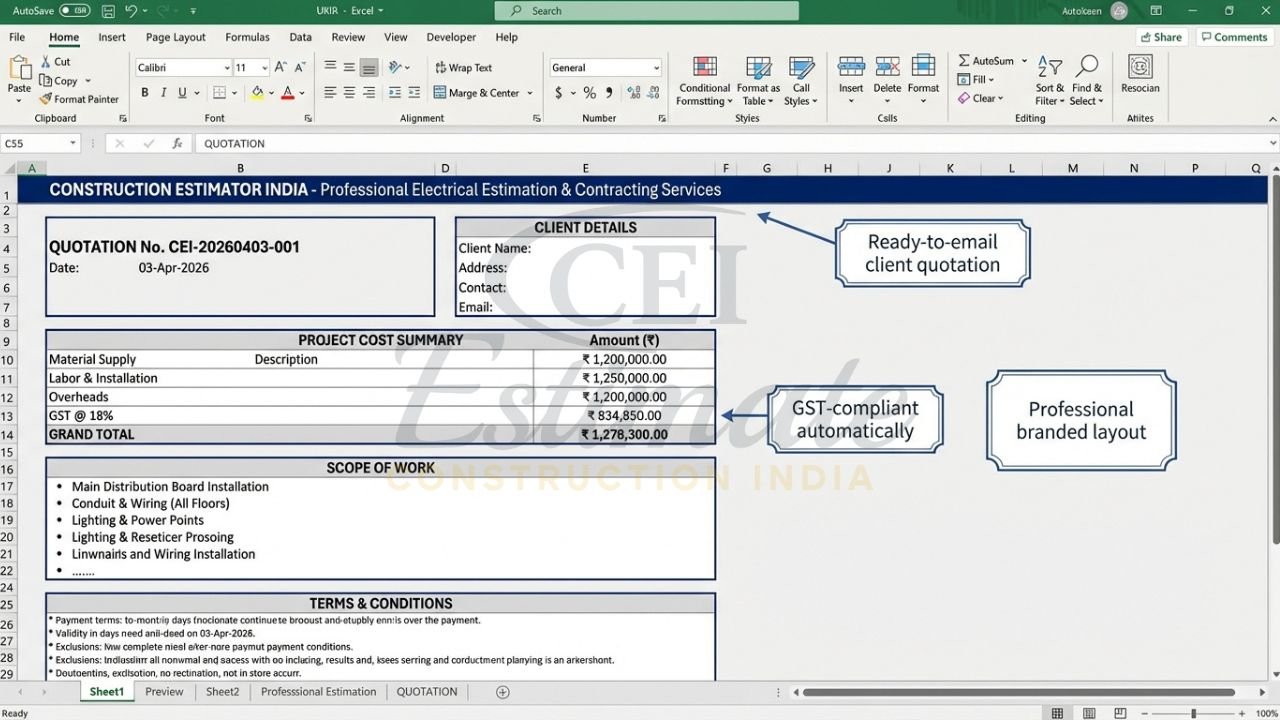Click the Decrease Indent icon
The height and width of the screenshot is (720, 1280).
point(395,92)
